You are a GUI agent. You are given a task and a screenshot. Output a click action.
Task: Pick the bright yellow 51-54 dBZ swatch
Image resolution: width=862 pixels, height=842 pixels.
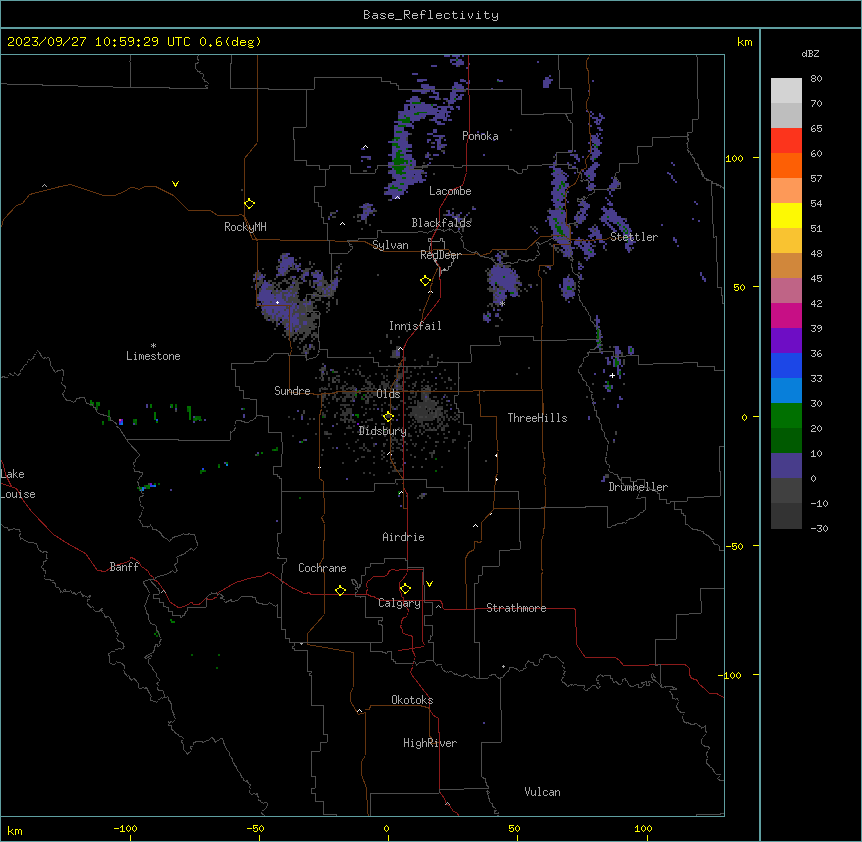786,215
